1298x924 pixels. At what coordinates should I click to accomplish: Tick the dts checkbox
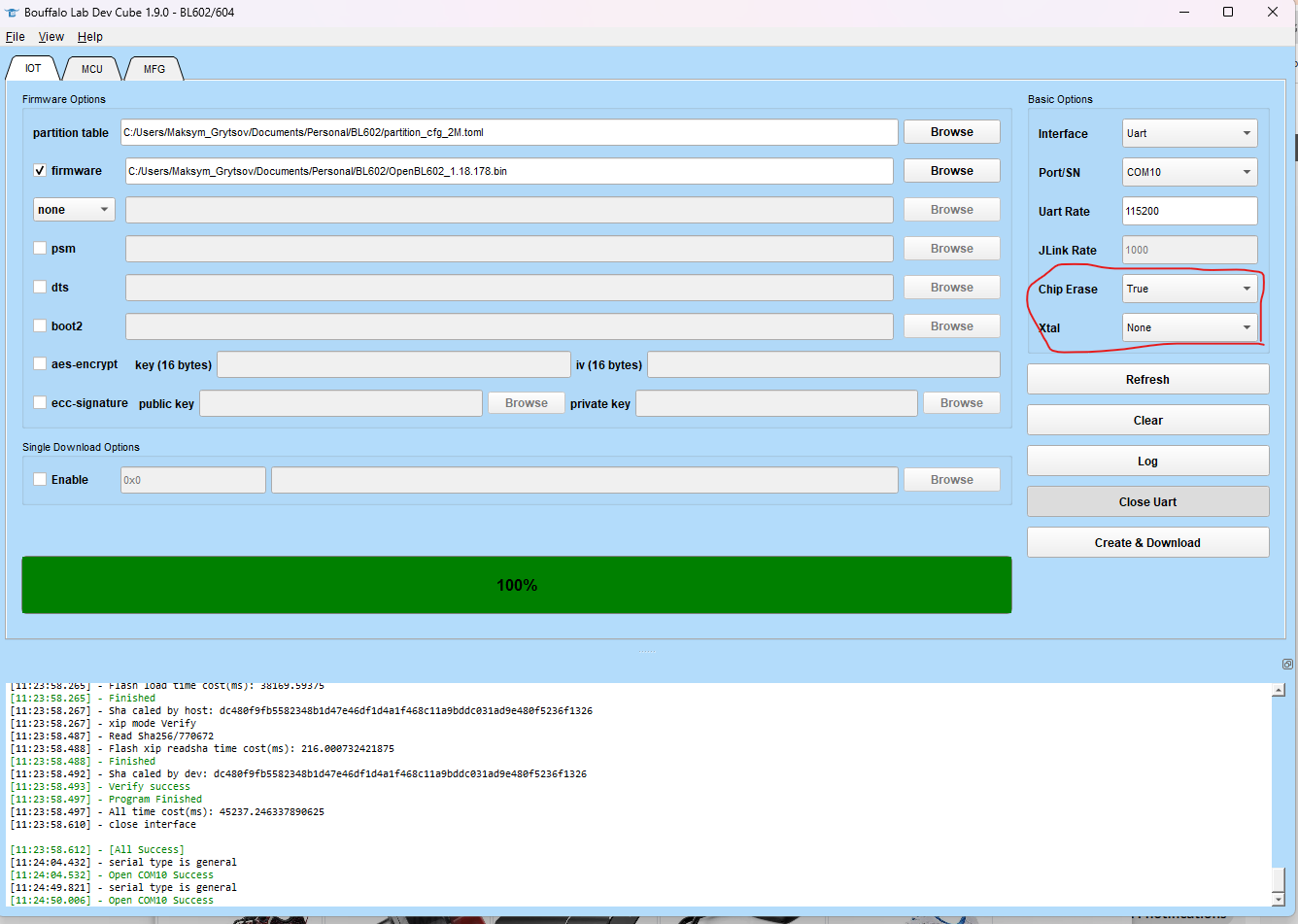[x=40, y=288]
